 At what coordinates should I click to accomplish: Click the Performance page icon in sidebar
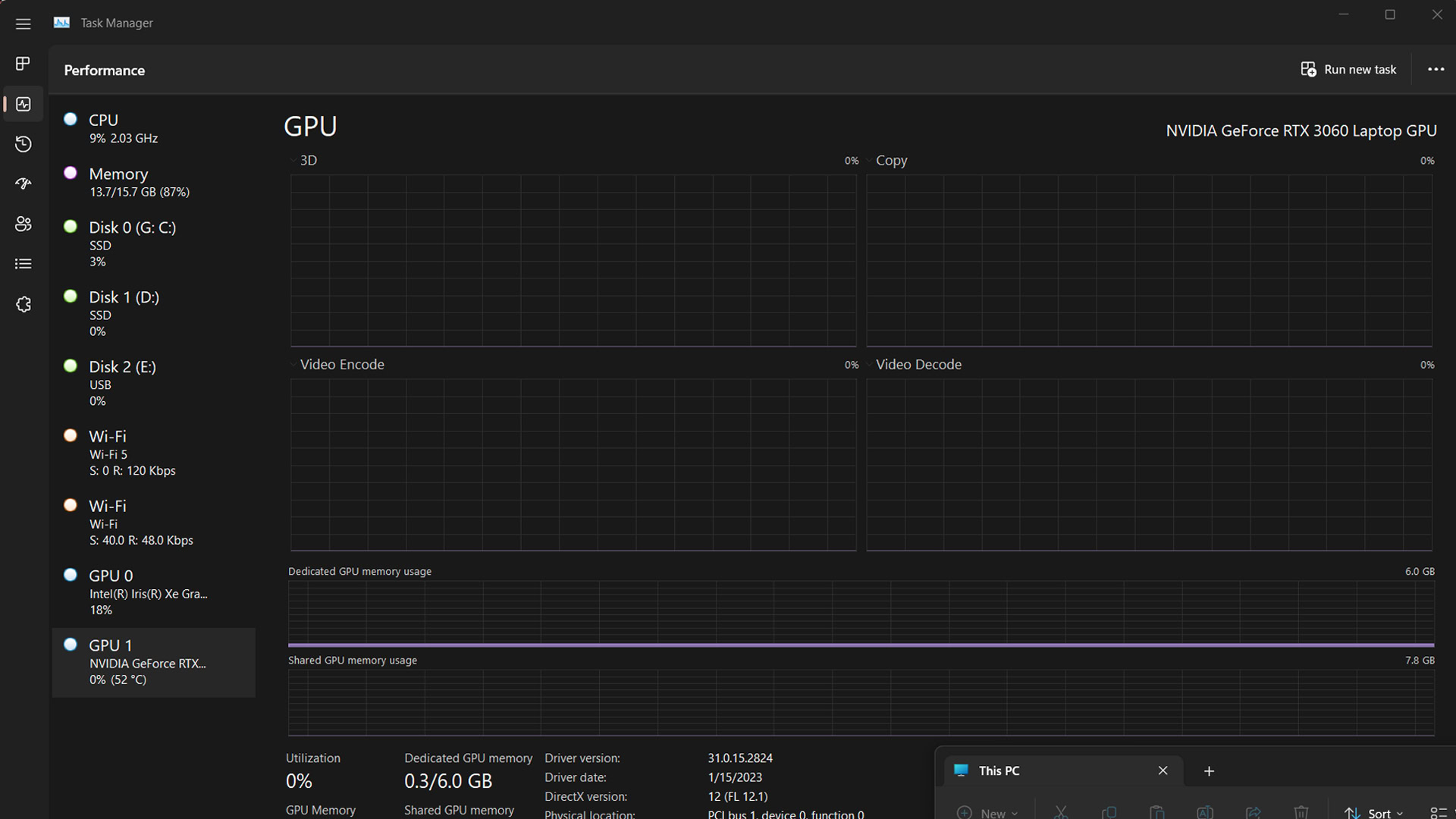23,104
